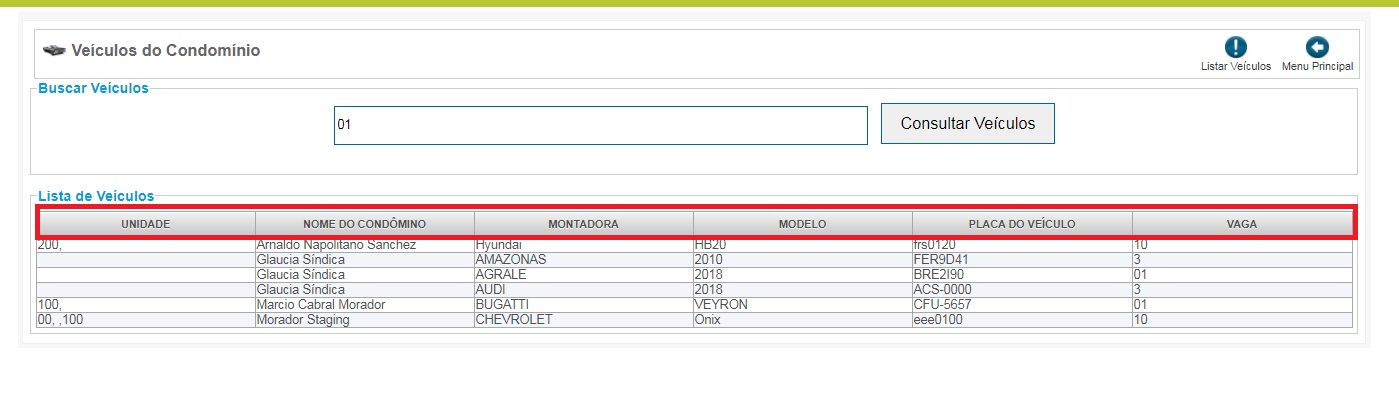Click plate frs0120
This screenshot has height=395, width=1399.
coord(1022,245)
